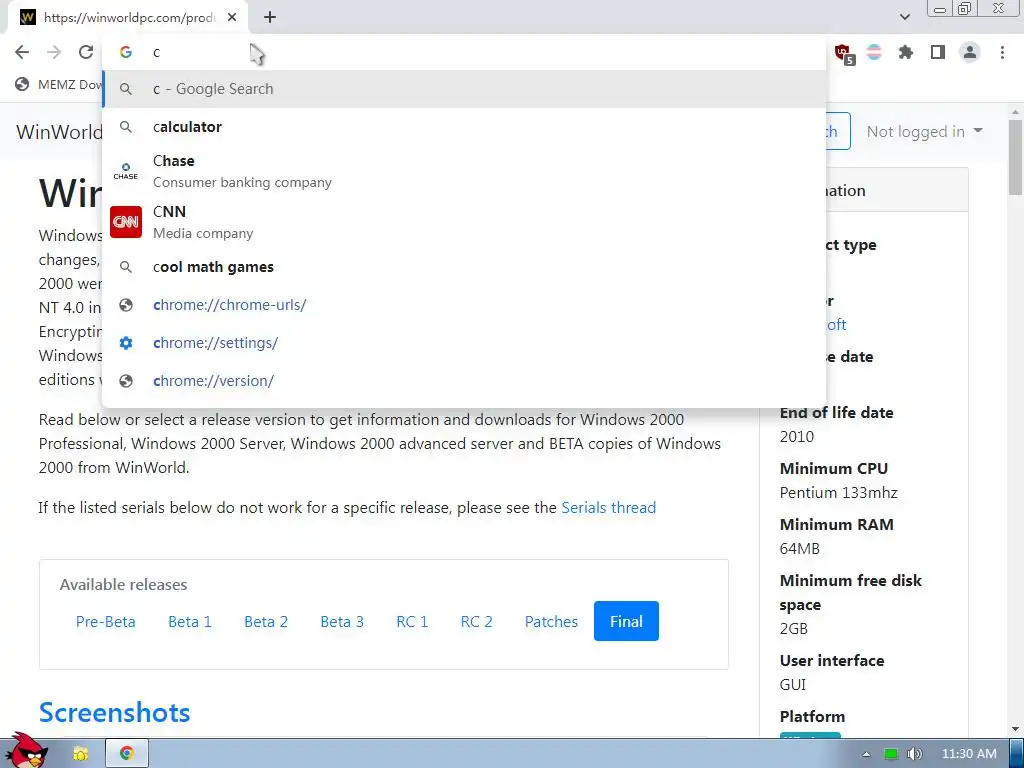Select the 'c - Google Search' suggestion

coord(464,89)
